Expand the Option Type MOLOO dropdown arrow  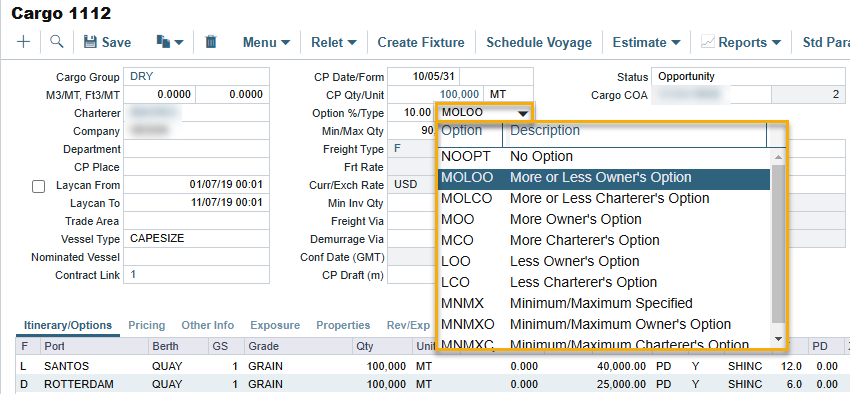coord(523,113)
